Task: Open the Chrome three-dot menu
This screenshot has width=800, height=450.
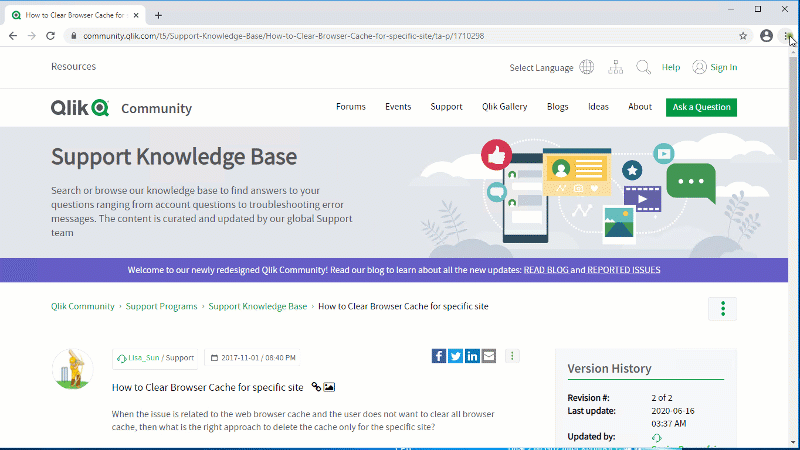Action: click(786, 35)
